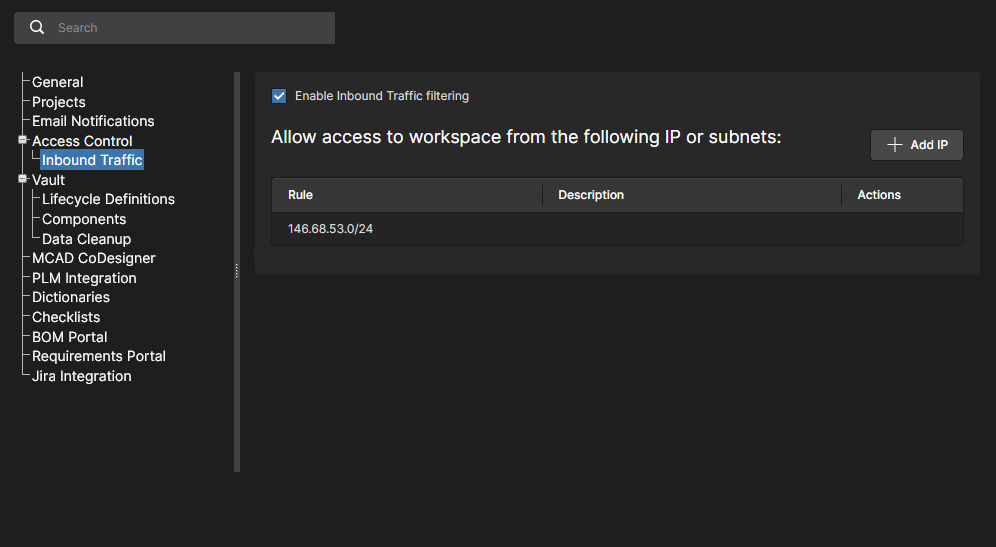This screenshot has width=996, height=547.
Task: Open Email Notifications settings
Action: pyautogui.click(x=93, y=121)
